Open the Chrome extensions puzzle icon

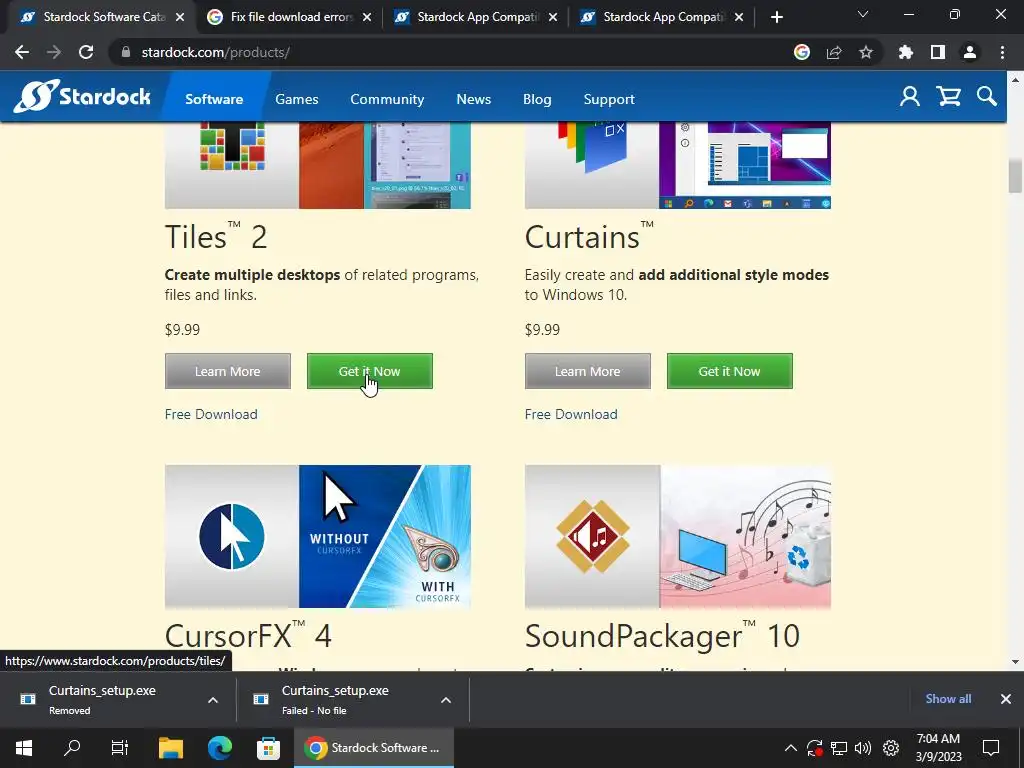click(906, 52)
